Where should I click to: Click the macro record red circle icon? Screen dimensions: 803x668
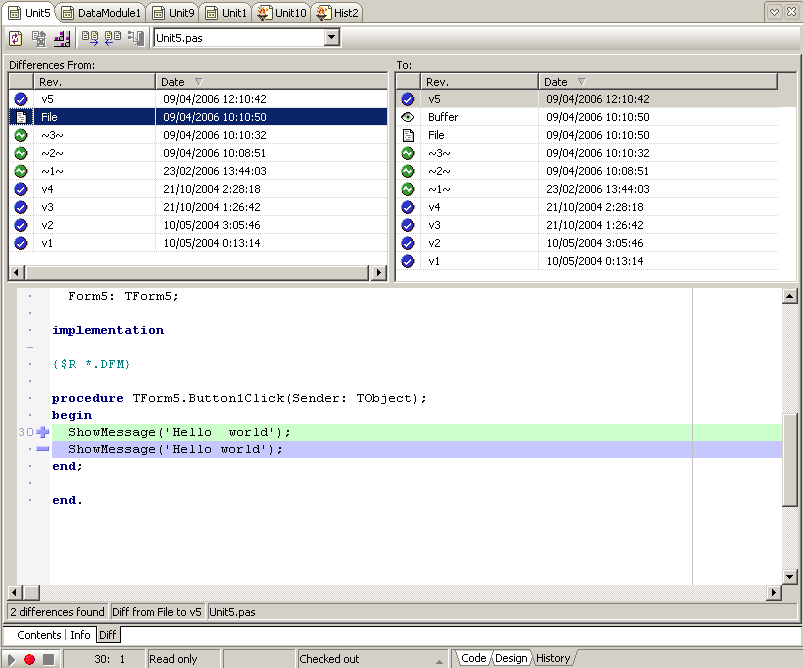click(x=30, y=659)
